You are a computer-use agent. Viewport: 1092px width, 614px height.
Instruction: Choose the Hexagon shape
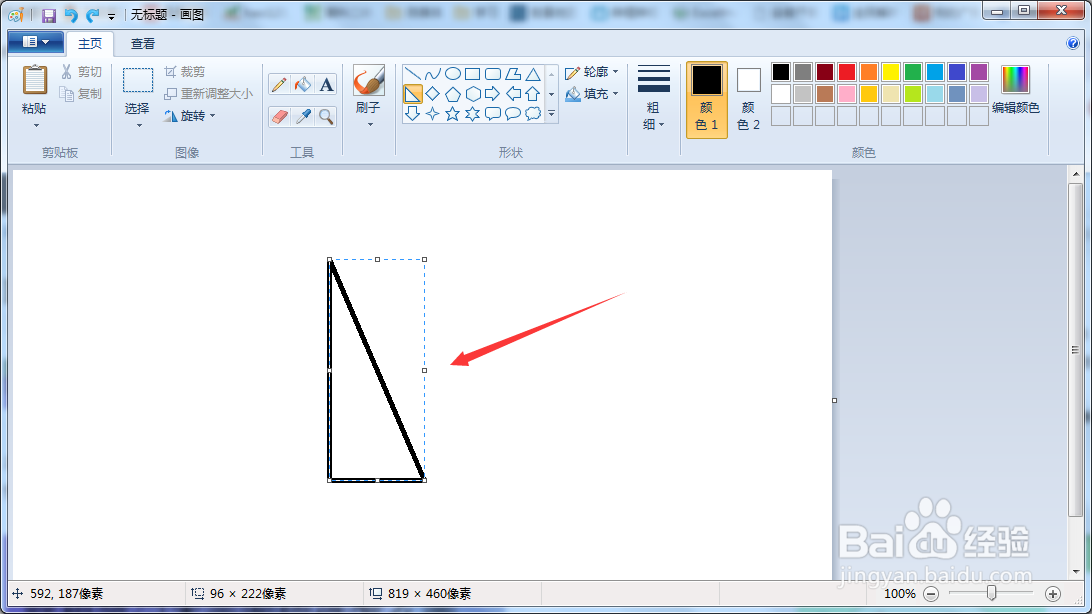coord(473,93)
